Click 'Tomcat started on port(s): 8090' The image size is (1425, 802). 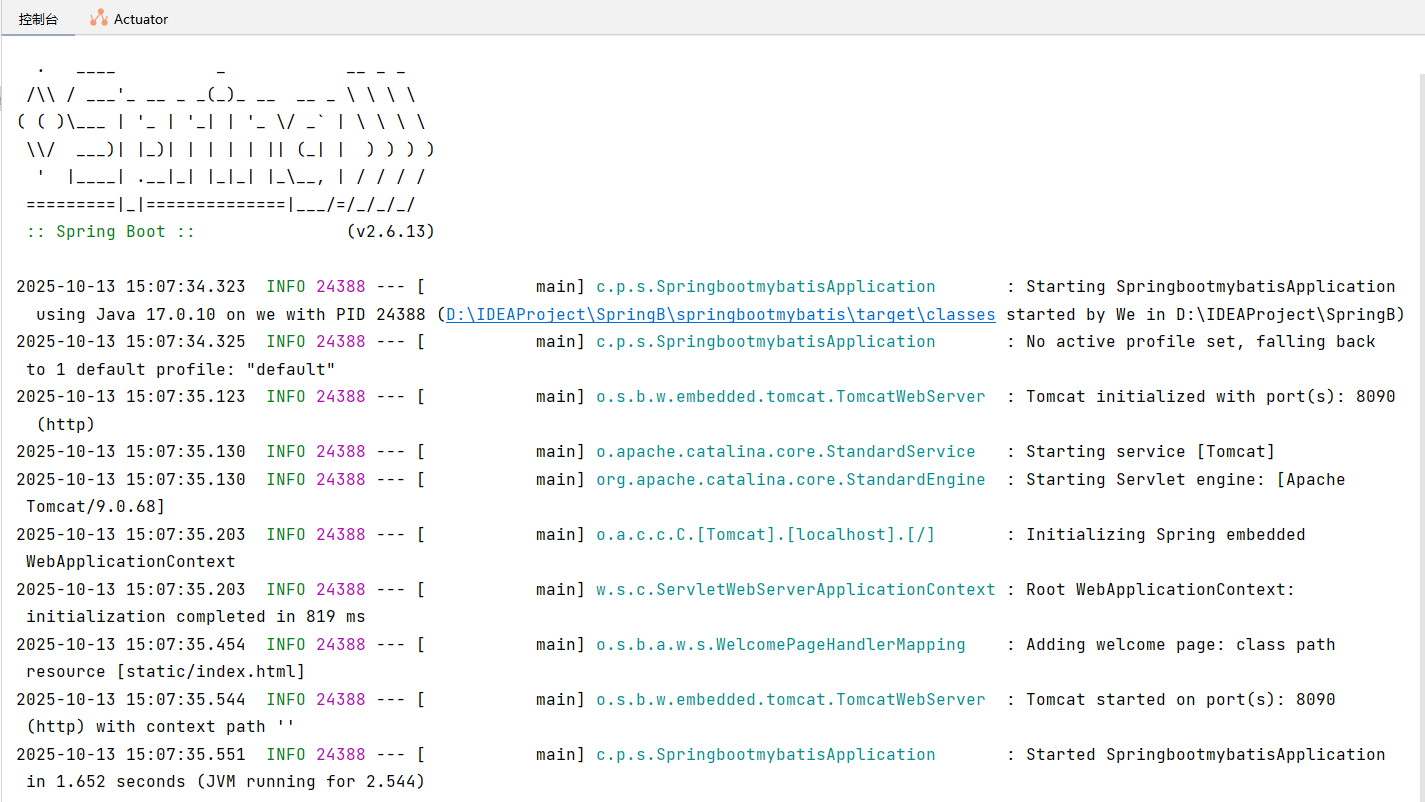click(1181, 699)
